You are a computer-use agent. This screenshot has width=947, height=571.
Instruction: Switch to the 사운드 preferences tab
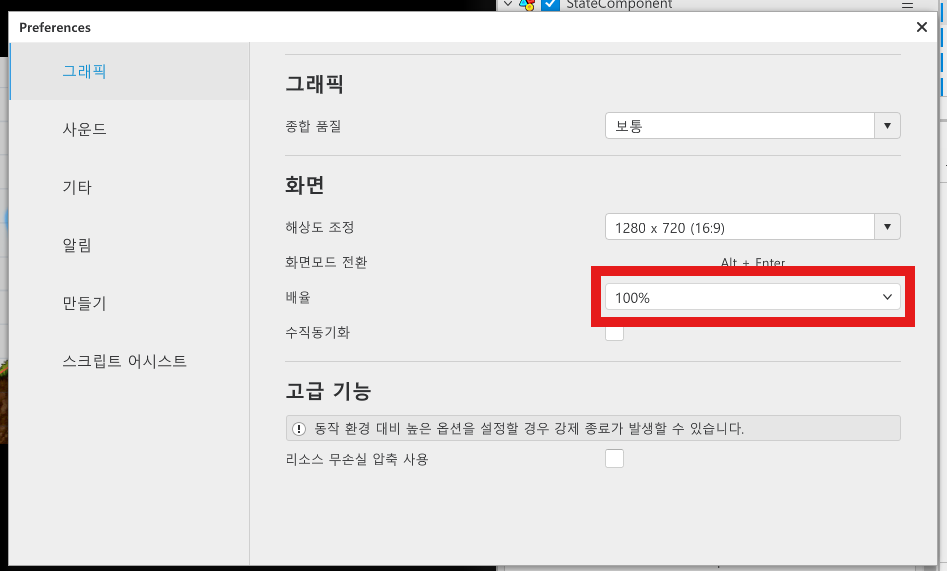pos(129,129)
